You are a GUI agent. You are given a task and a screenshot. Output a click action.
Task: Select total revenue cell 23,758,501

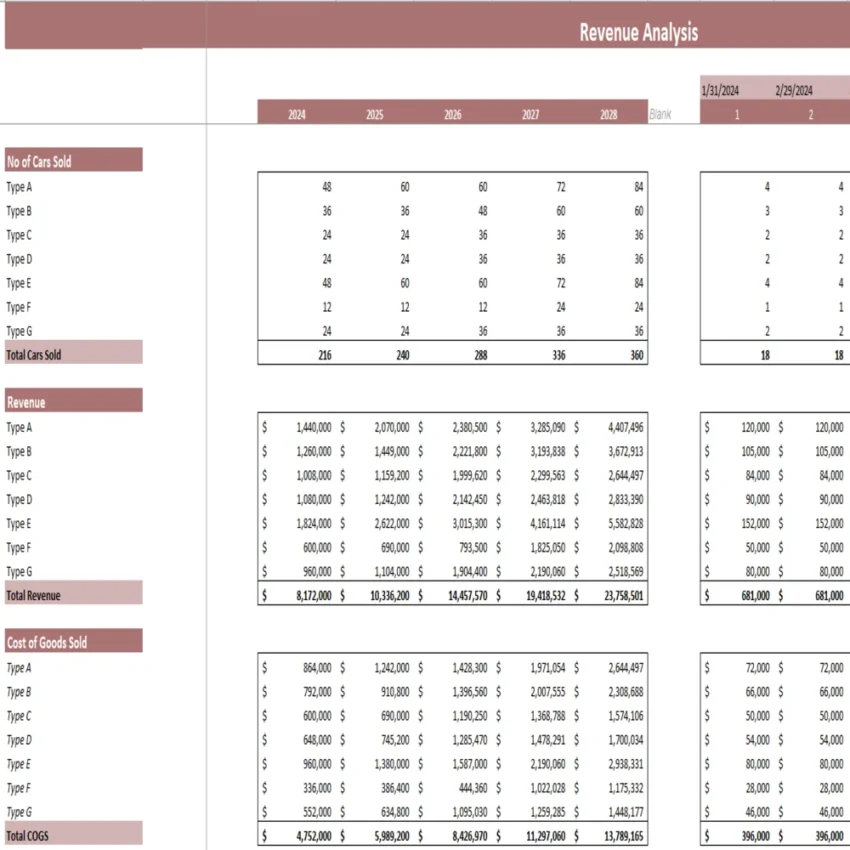coord(624,596)
